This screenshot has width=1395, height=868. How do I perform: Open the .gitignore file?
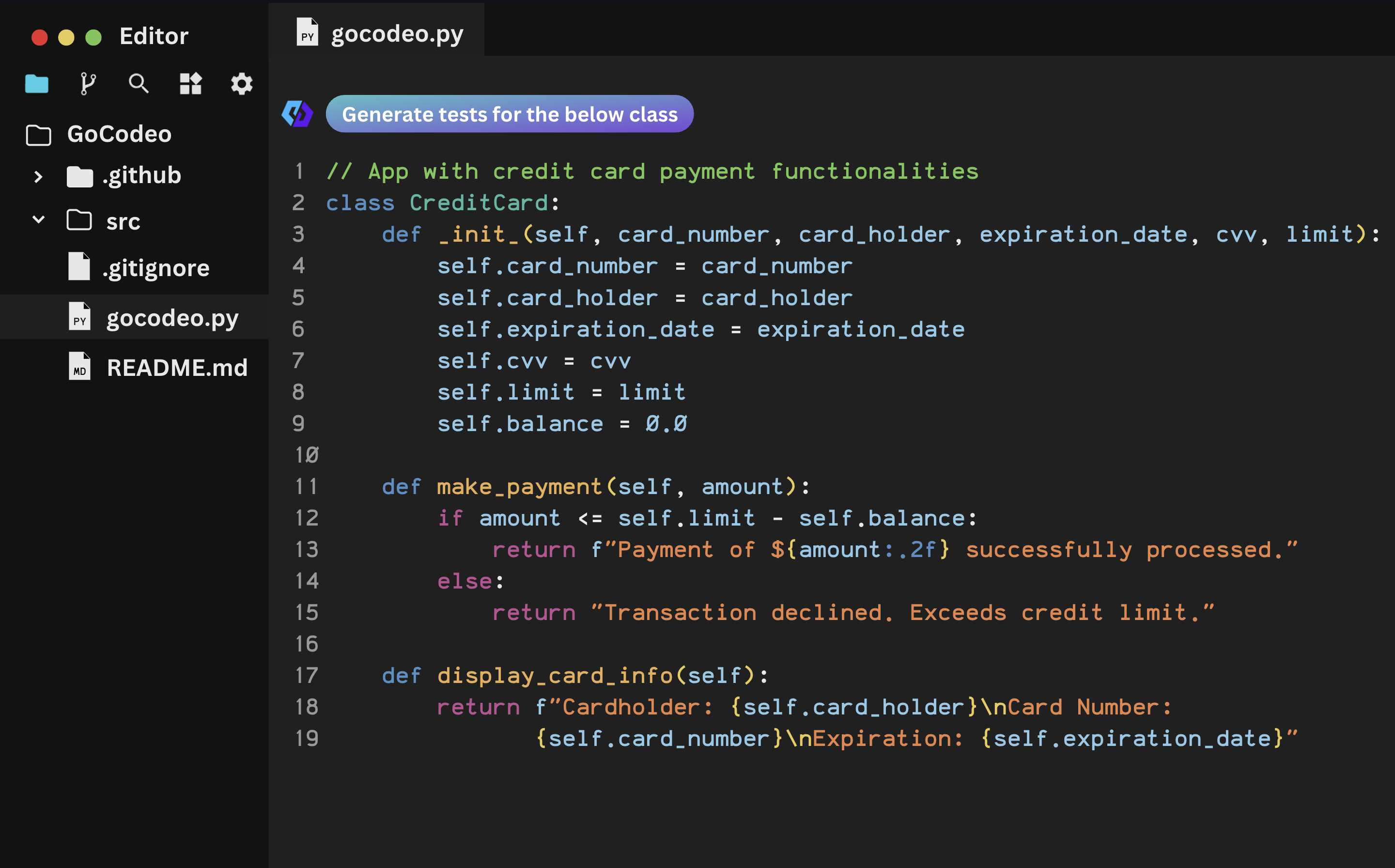155,268
